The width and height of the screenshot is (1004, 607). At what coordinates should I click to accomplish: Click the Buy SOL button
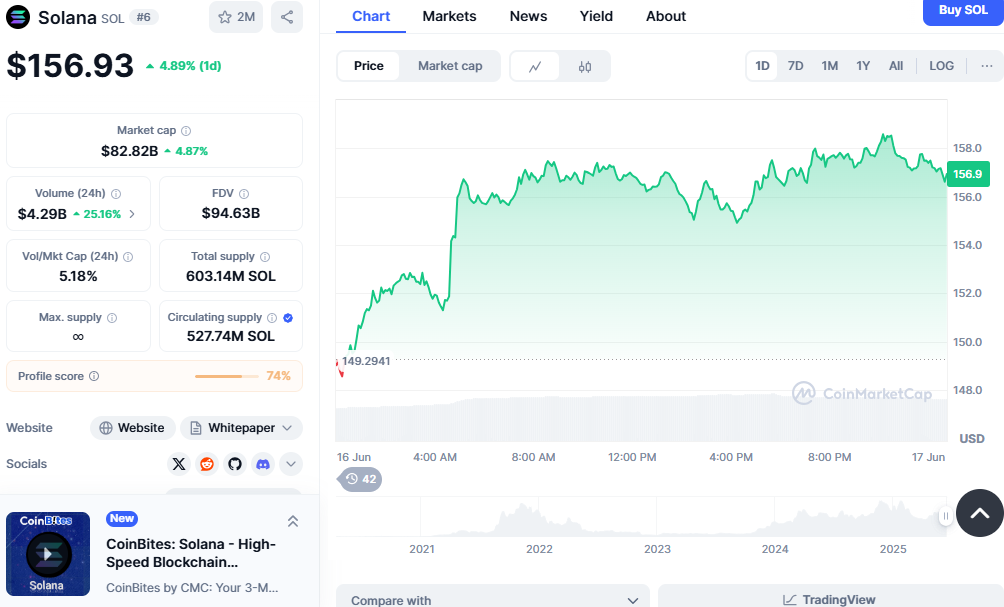(963, 12)
